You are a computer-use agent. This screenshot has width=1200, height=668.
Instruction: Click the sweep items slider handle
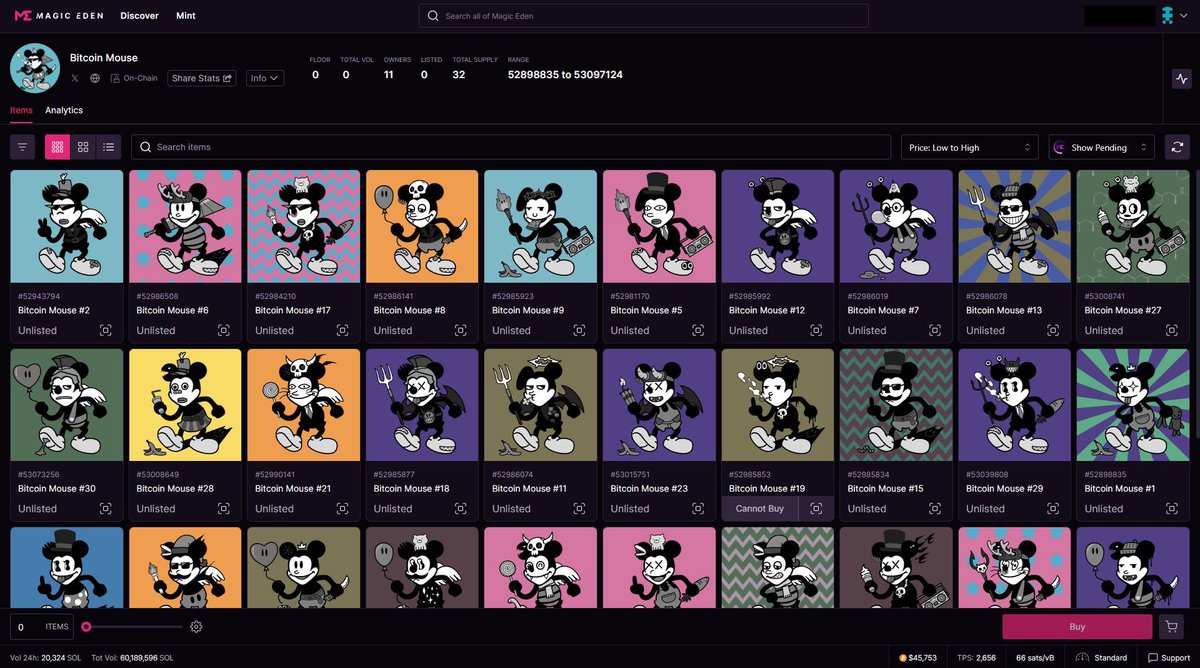coord(87,627)
